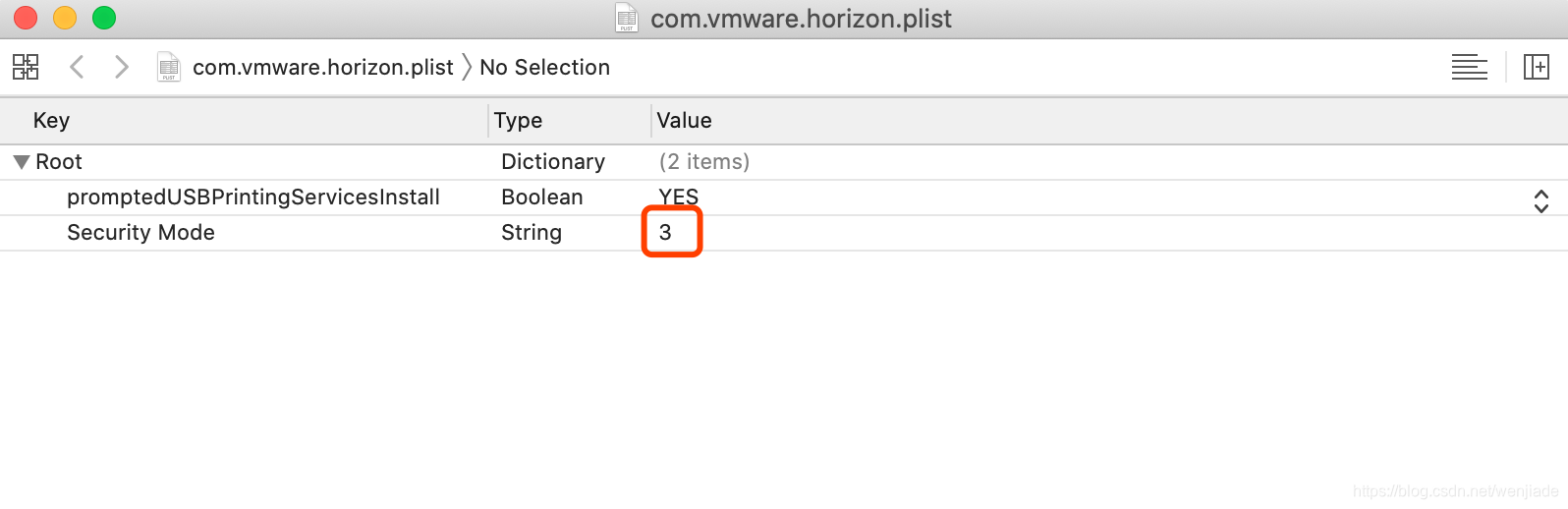This screenshot has width=1568, height=509.
Task: Select the Root row
Action: coord(59,162)
